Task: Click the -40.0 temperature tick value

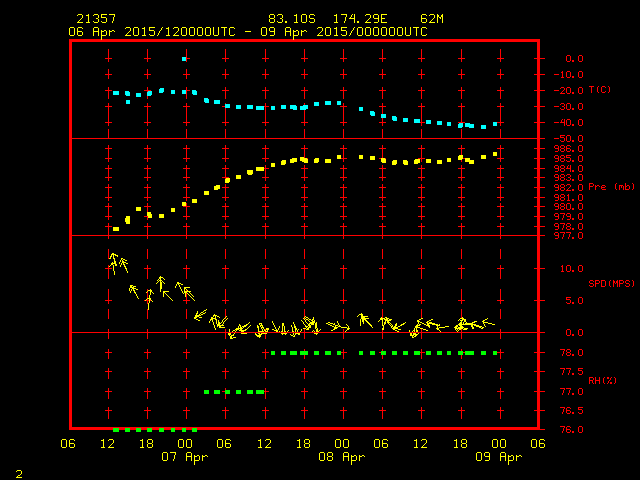Action: click(x=569, y=122)
